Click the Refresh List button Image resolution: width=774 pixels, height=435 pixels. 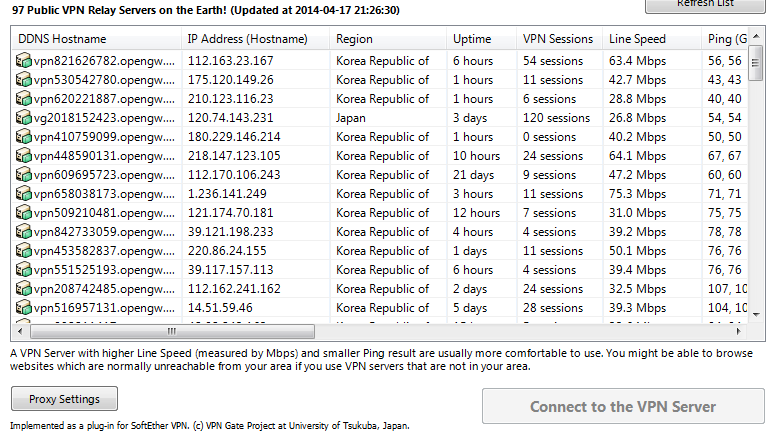pyautogui.click(x=705, y=5)
